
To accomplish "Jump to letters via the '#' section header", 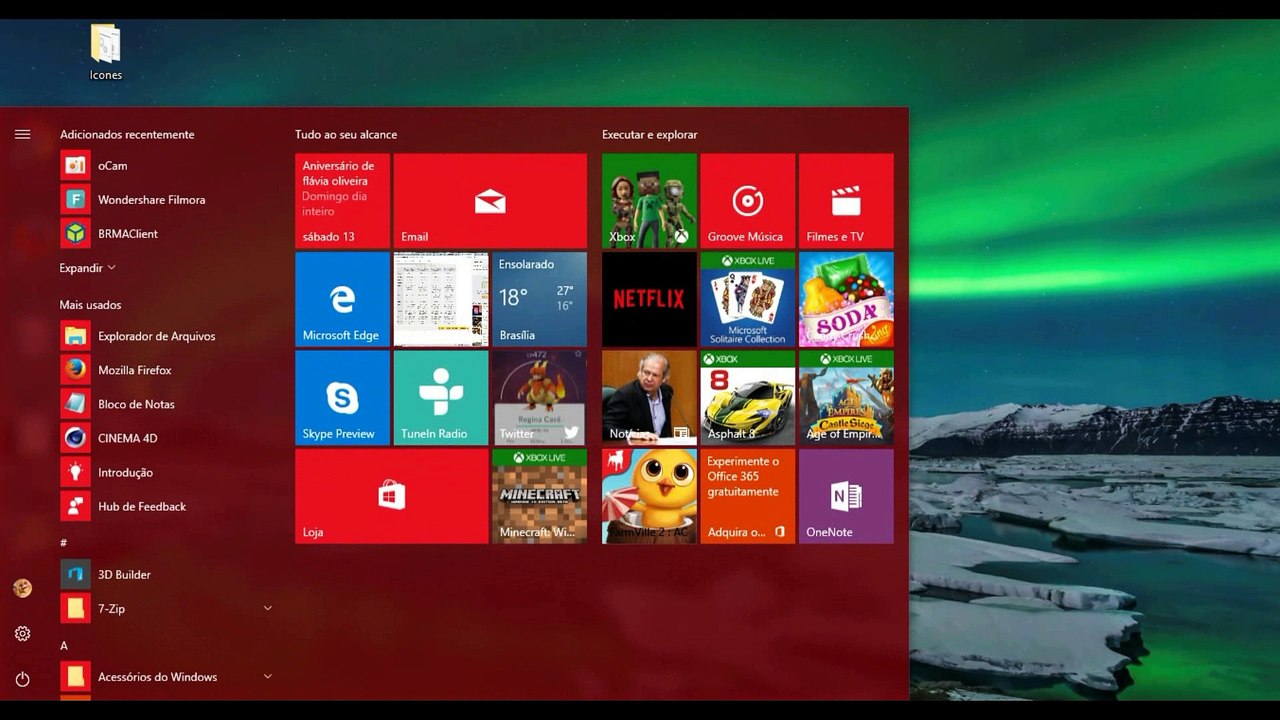I will pyautogui.click(x=64, y=543).
